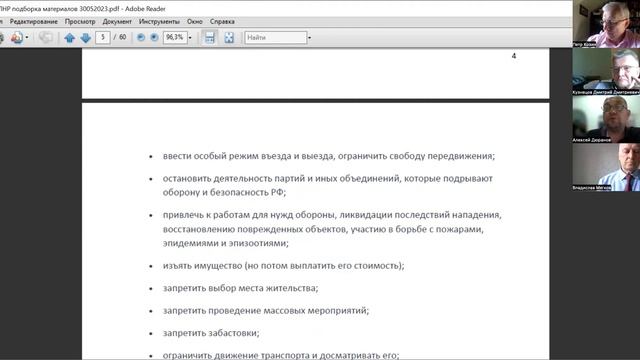Go to previous page with up arrow
The image size is (640, 360).
(69, 38)
